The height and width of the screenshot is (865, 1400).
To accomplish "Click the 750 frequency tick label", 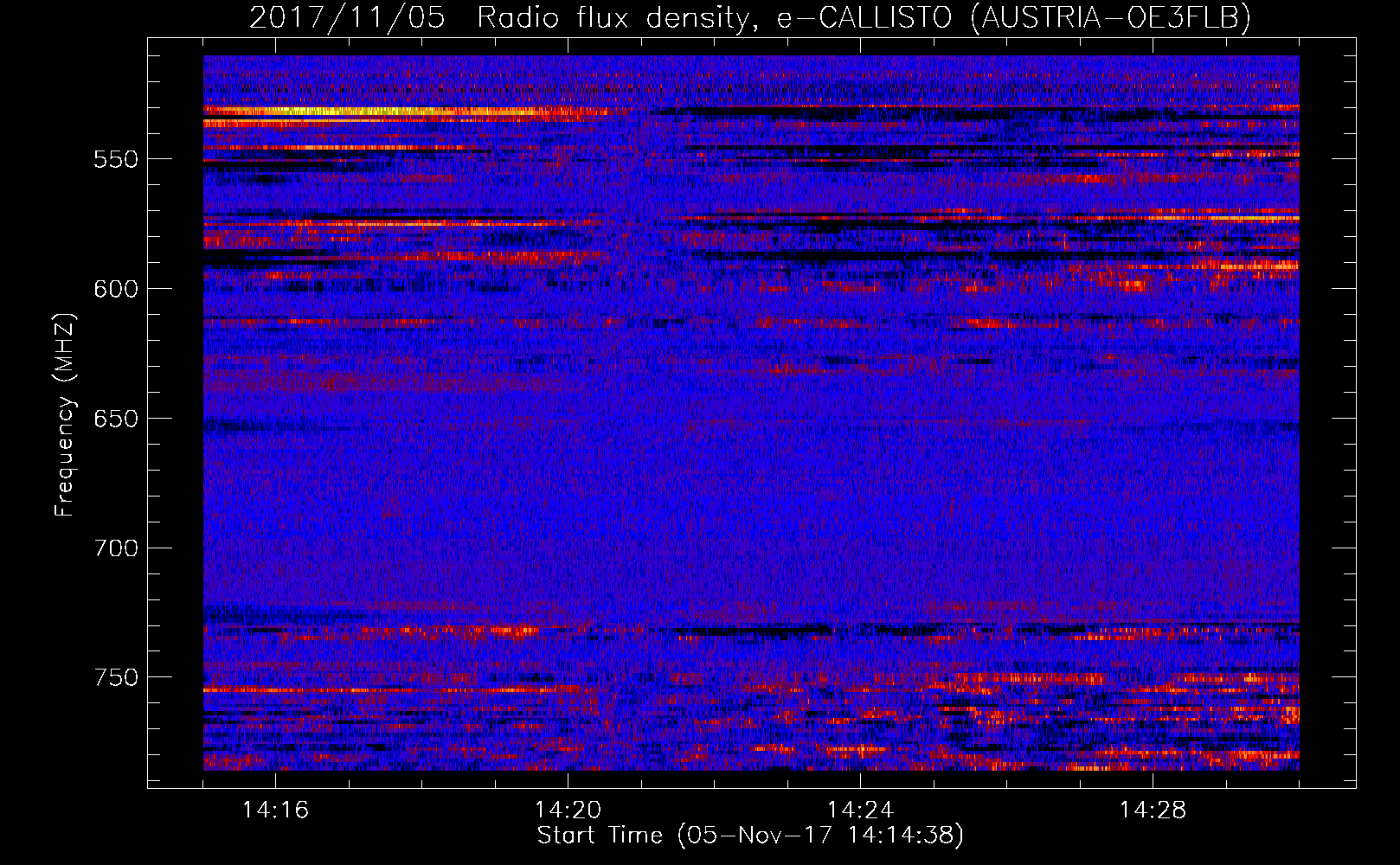I will coord(115,677).
